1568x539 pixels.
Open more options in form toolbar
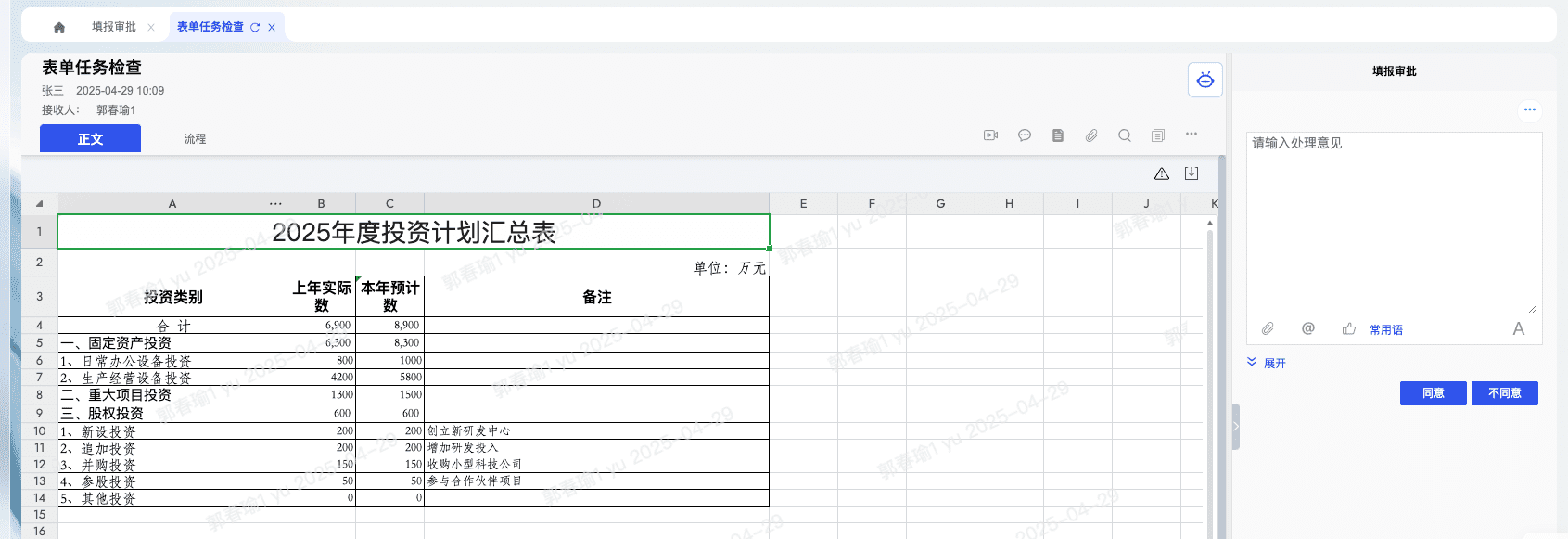tap(1192, 135)
